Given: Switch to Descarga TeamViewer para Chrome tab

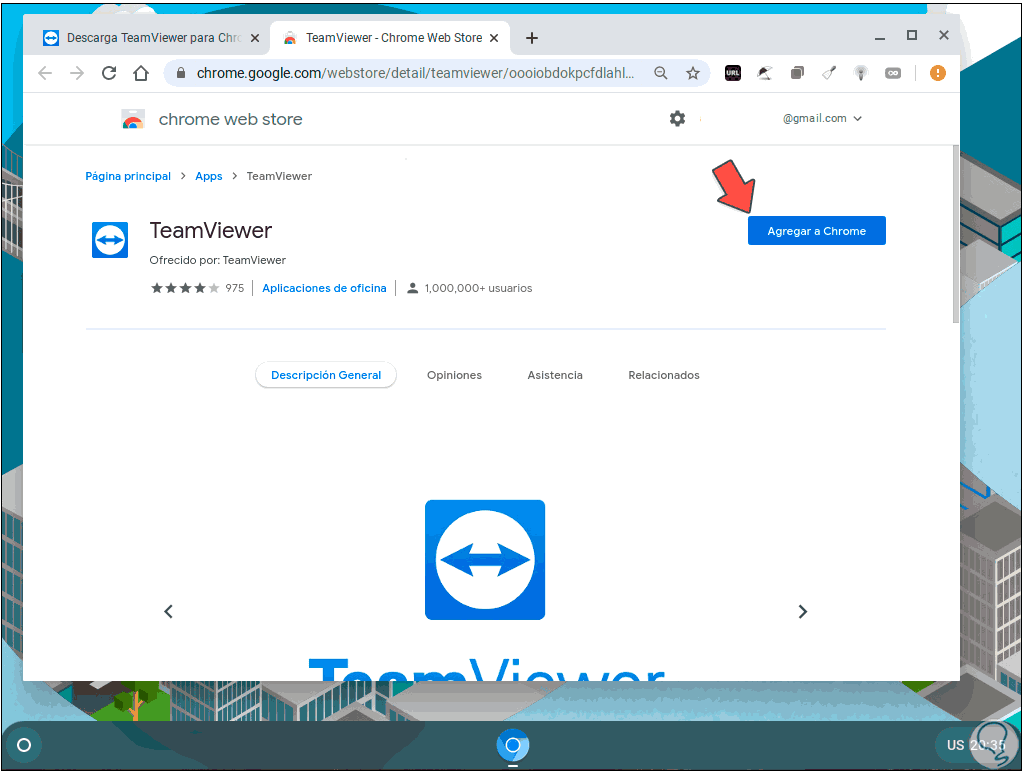Looking at the screenshot, I should pyautogui.click(x=152, y=38).
